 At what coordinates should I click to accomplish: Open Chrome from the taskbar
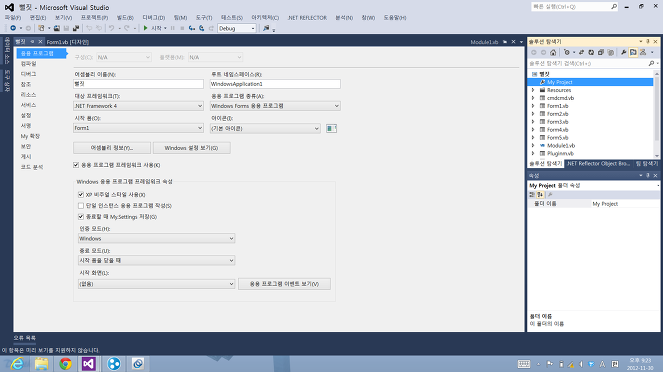pyautogui.click(x=65, y=364)
